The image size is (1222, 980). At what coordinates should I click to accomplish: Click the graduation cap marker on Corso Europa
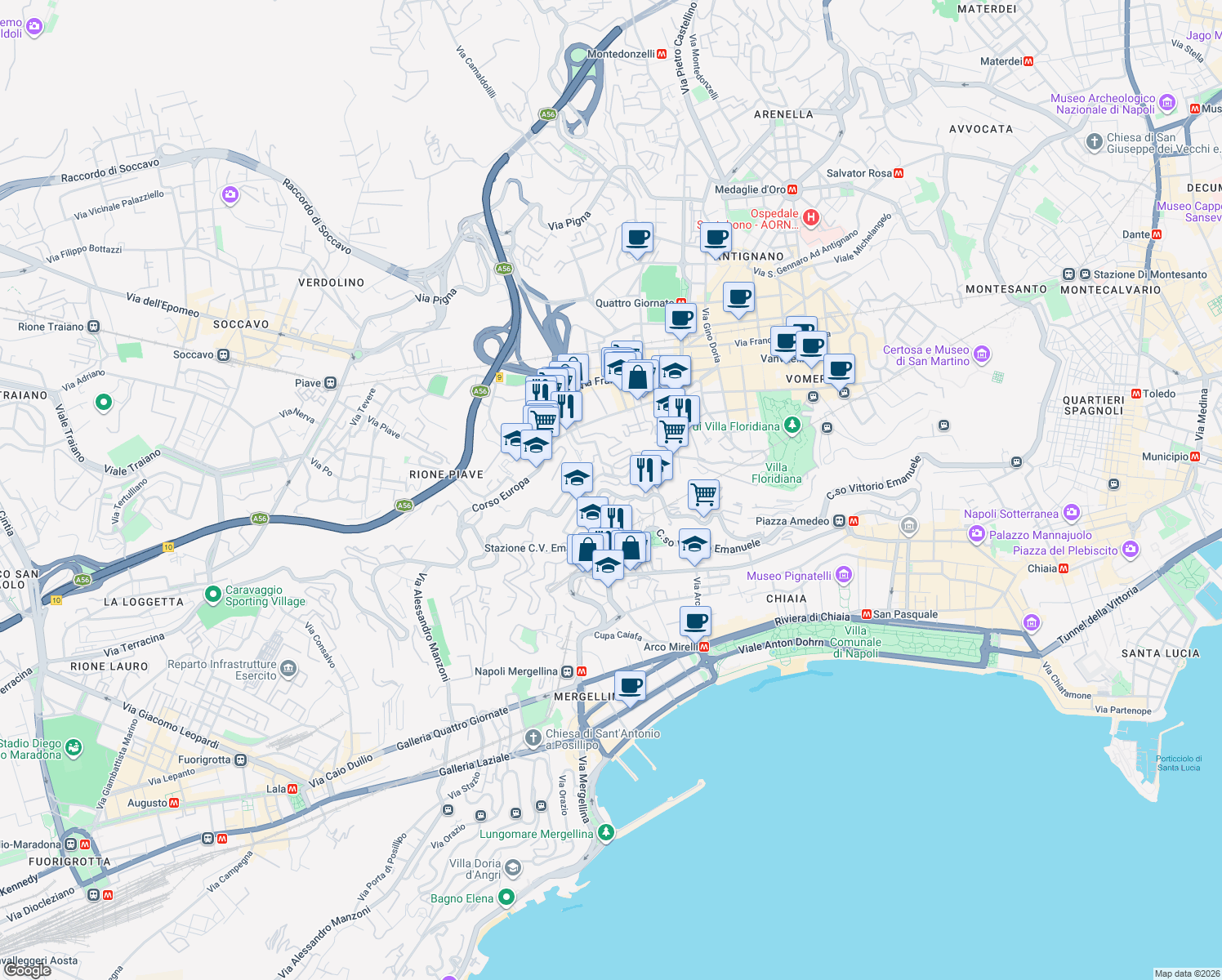coord(577,478)
